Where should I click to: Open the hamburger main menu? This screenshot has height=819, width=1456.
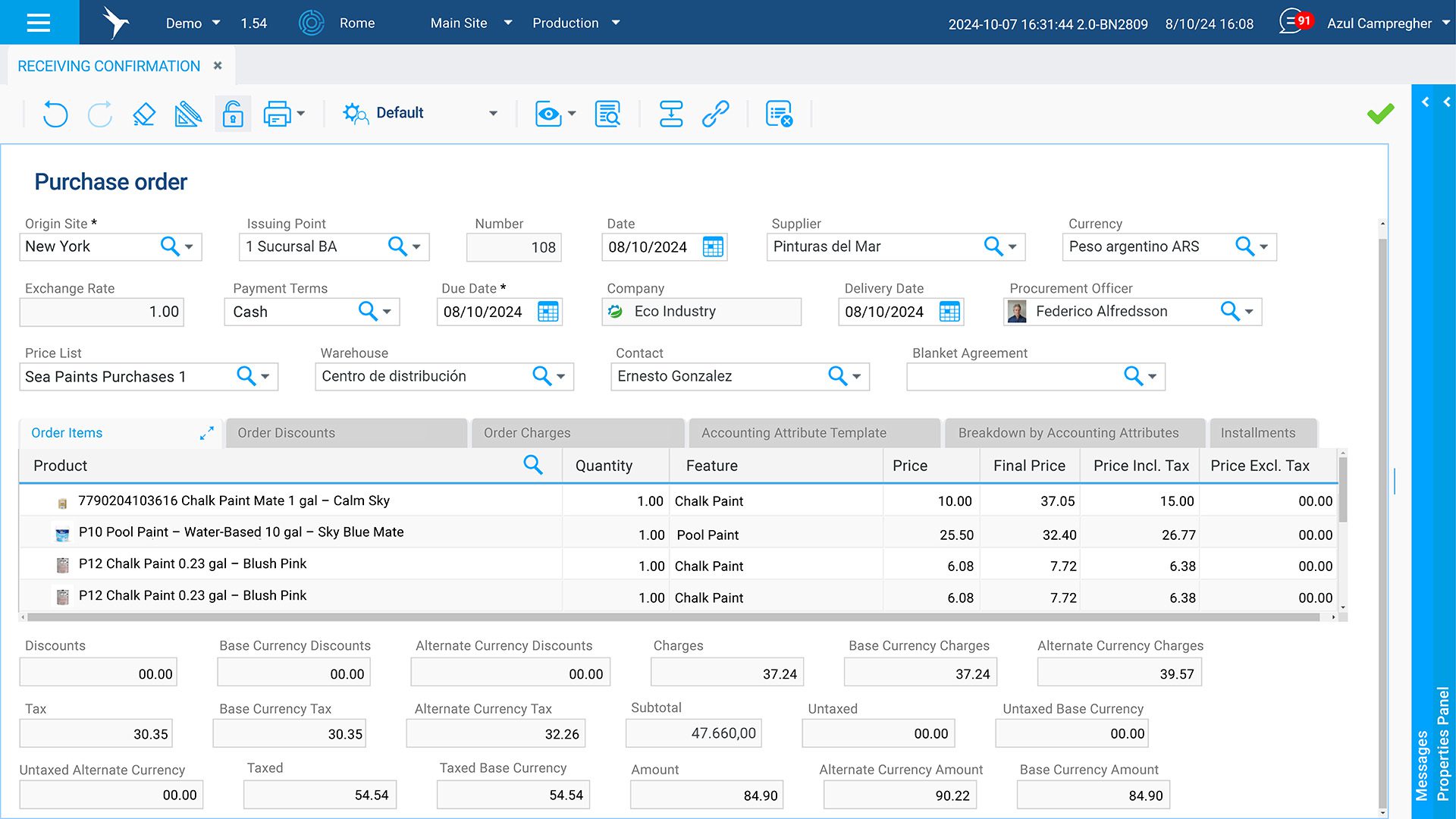tap(39, 23)
